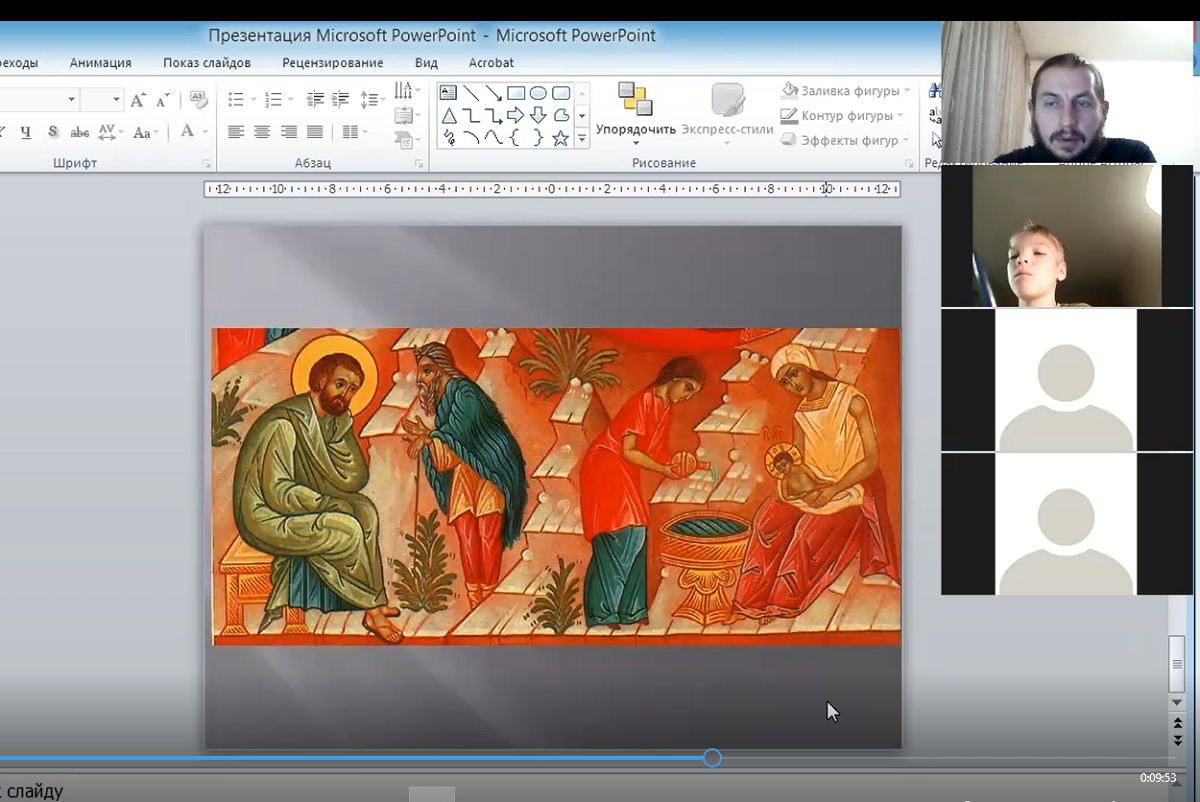This screenshot has width=1200, height=802.
Task: Select the right arrow block shape
Action: 516,116
